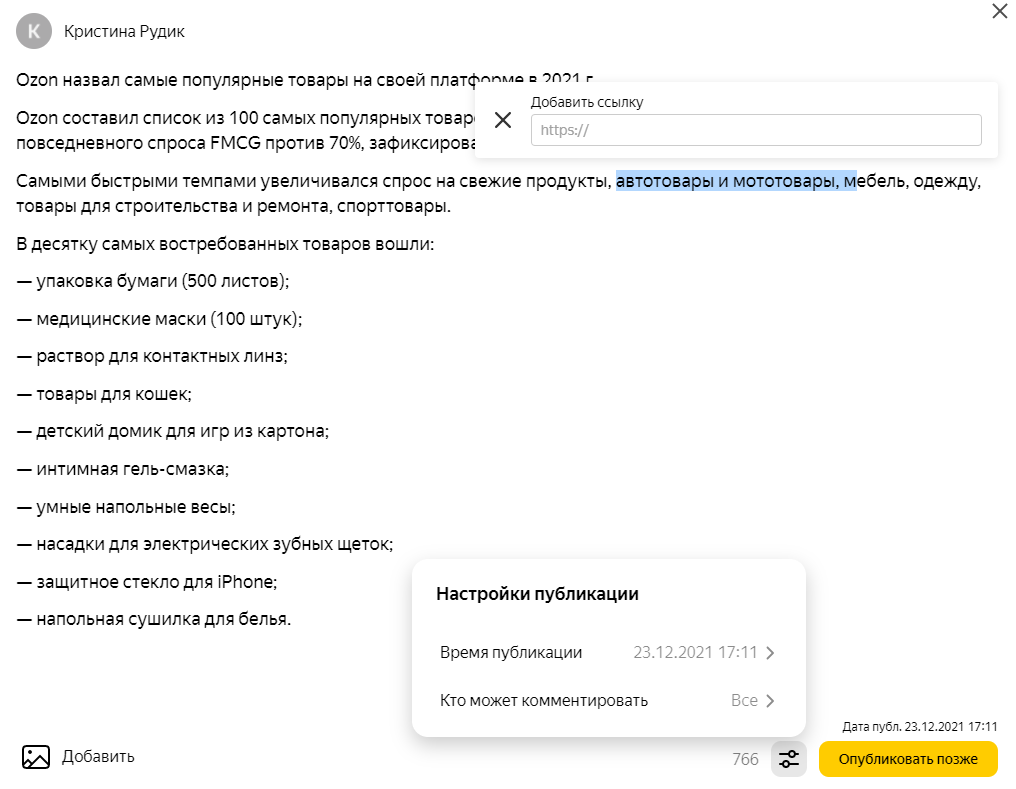Click the Добавить label at bottom left
This screenshot has height=789, width=1016.
point(98,757)
